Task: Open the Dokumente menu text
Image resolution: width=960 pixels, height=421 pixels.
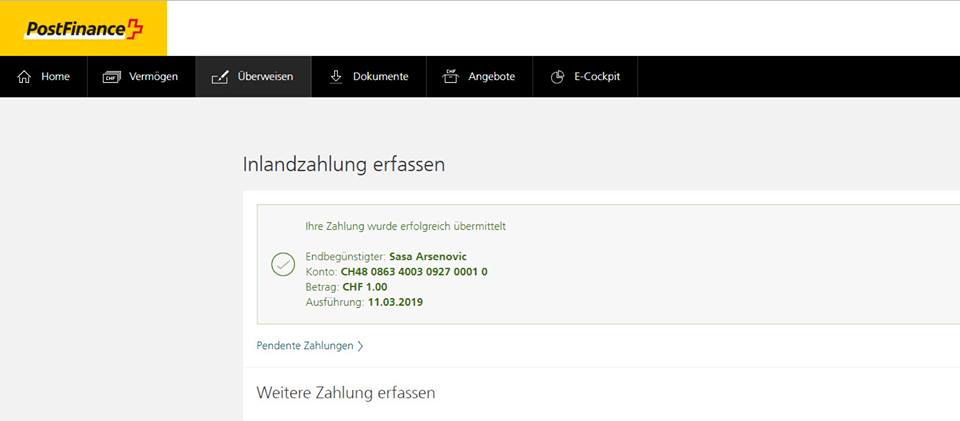Action: [380, 77]
